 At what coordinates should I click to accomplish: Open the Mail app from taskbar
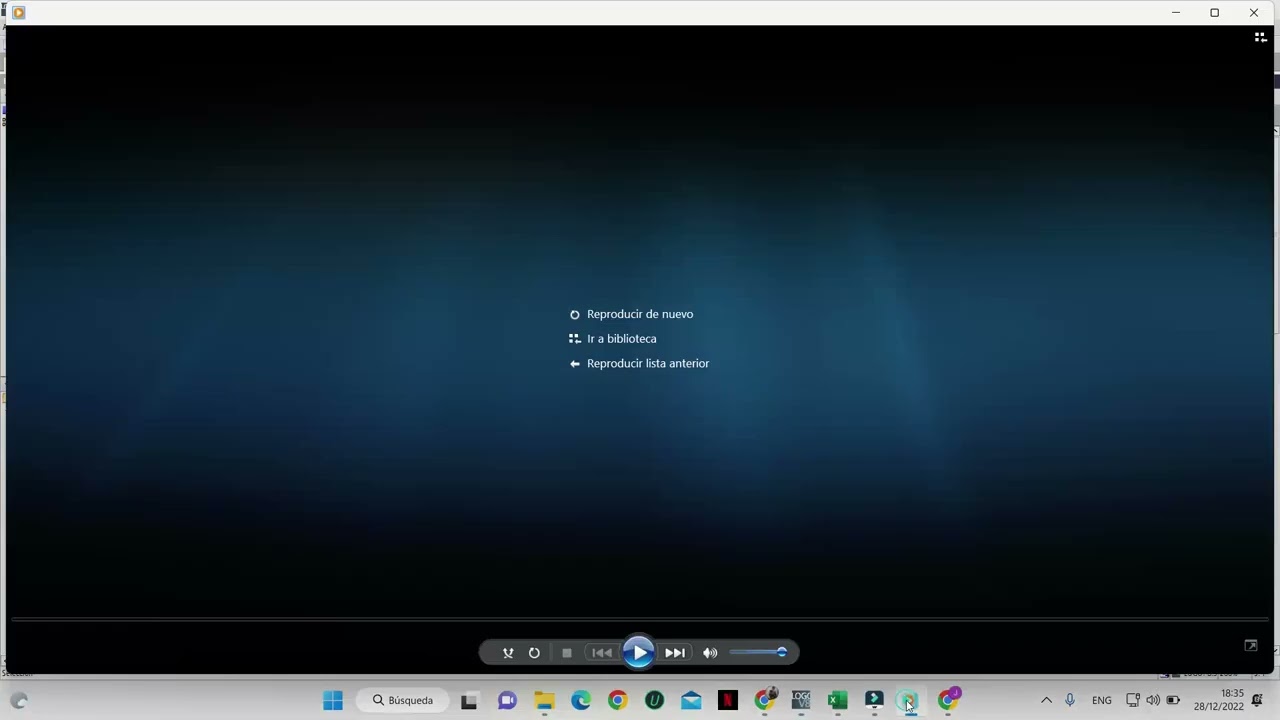pyautogui.click(x=691, y=700)
